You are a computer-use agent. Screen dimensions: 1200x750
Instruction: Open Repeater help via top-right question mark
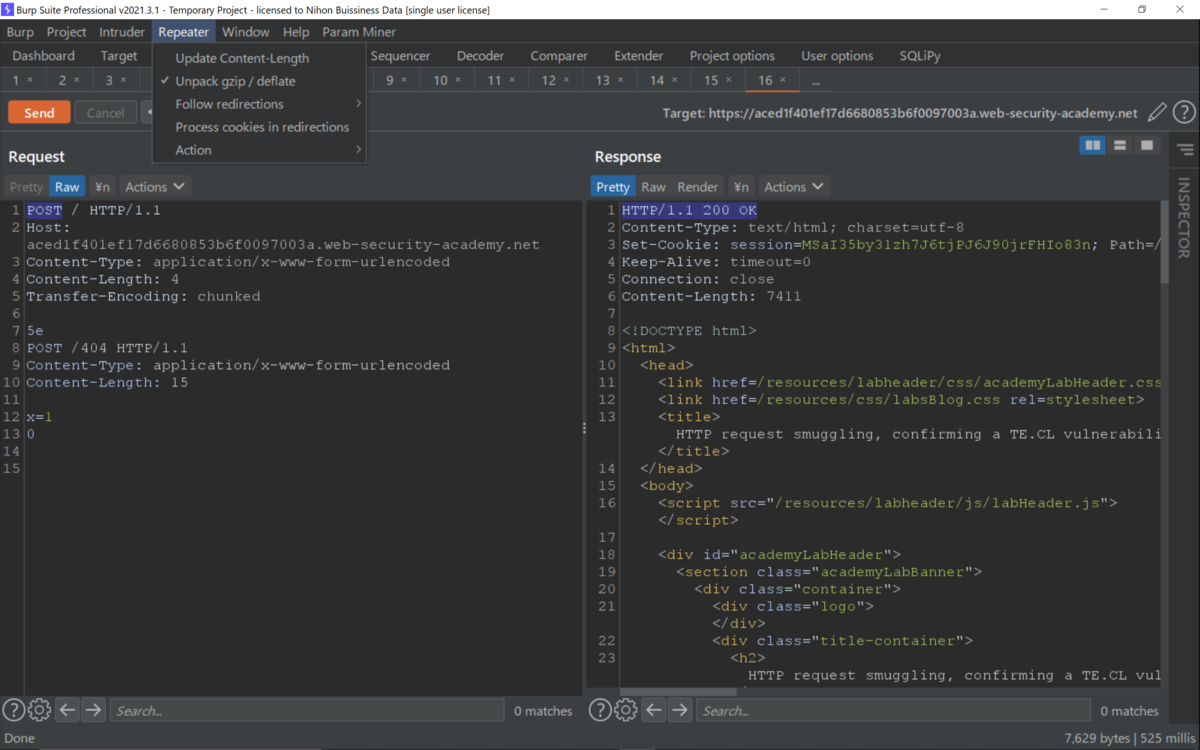coord(1184,112)
